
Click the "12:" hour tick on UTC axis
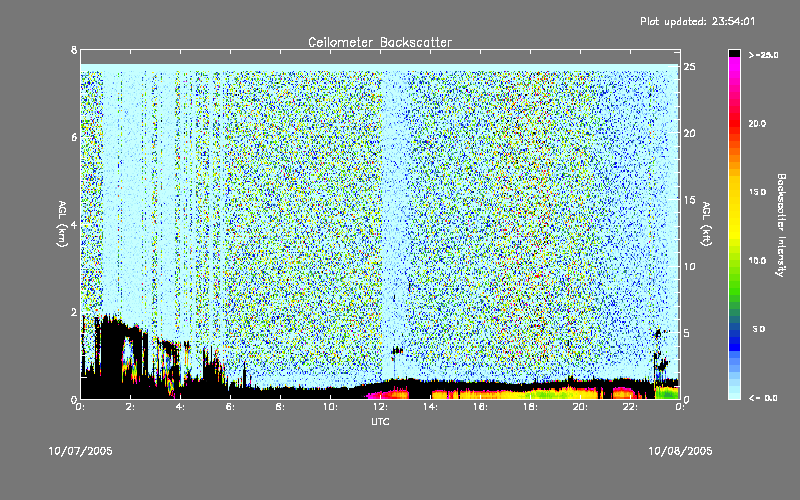click(380, 407)
